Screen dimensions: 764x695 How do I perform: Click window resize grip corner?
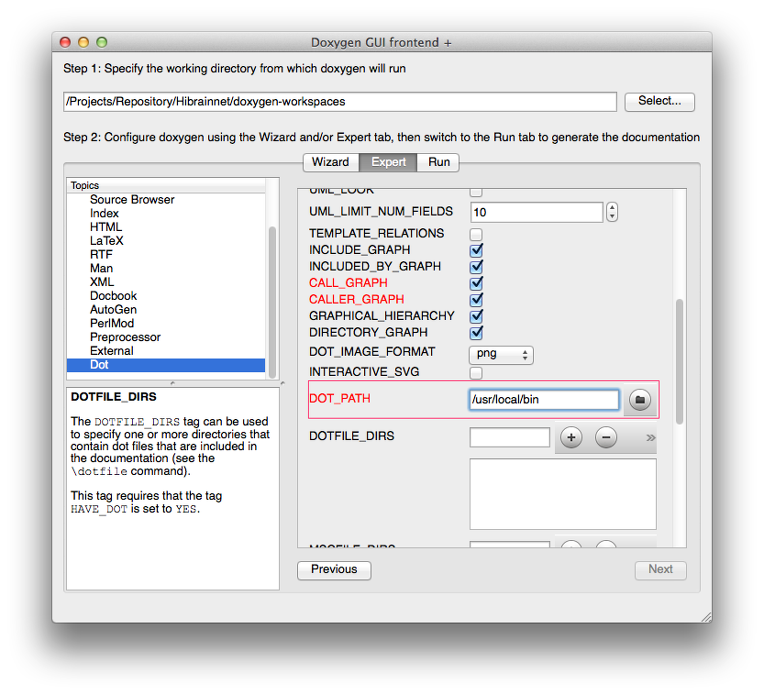pos(706,617)
